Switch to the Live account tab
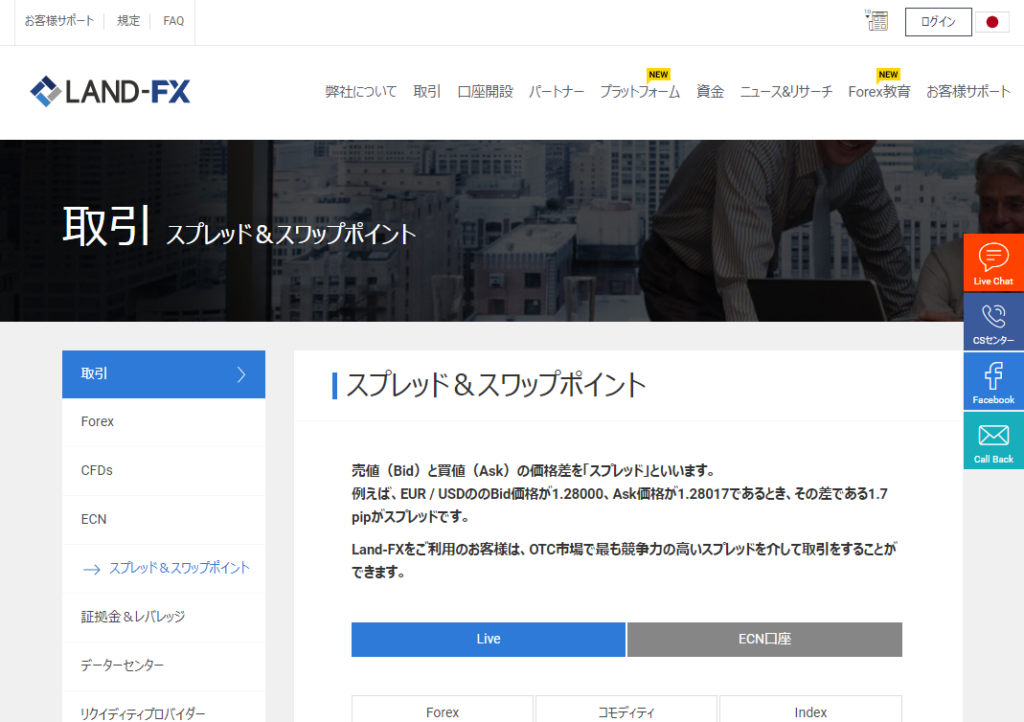This screenshot has width=1024, height=722. (488, 639)
